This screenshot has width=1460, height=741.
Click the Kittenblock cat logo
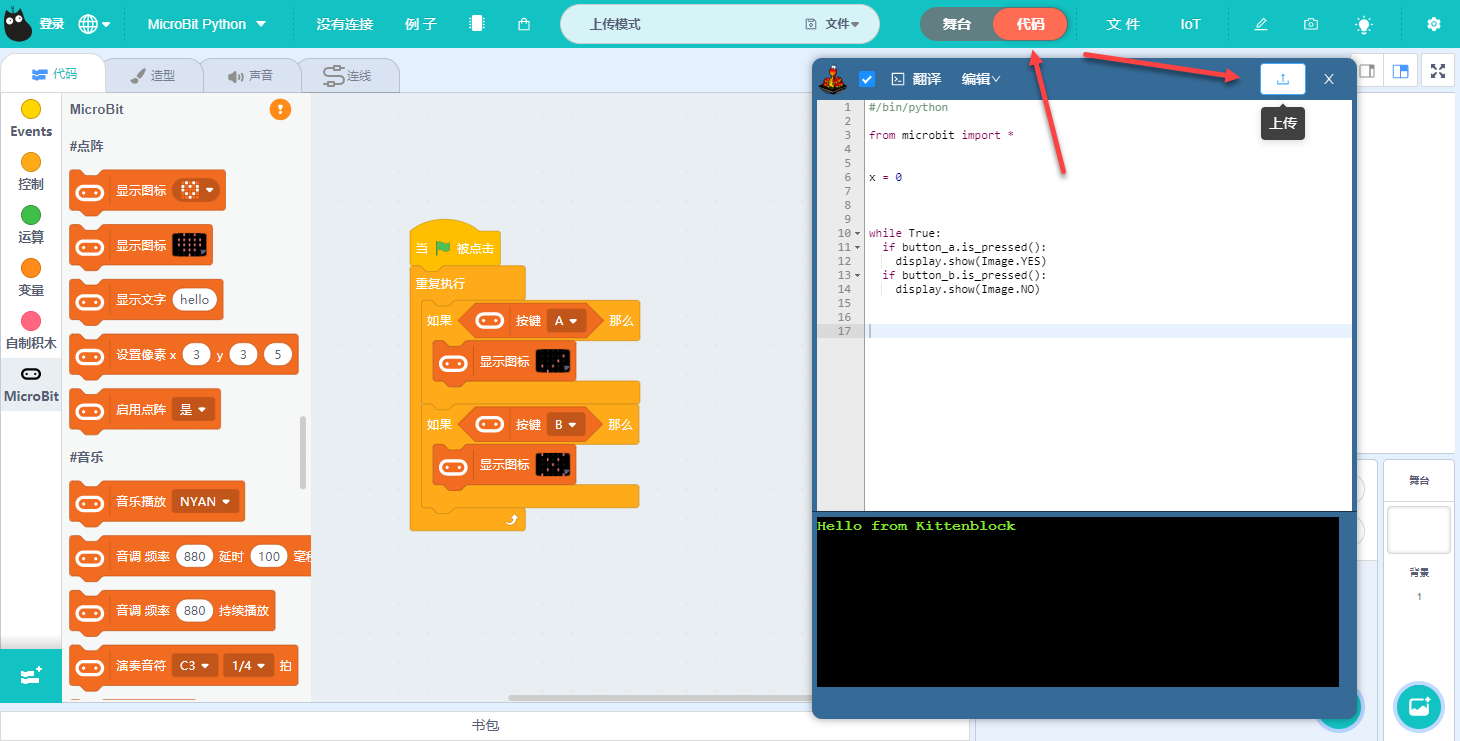point(18,23)
